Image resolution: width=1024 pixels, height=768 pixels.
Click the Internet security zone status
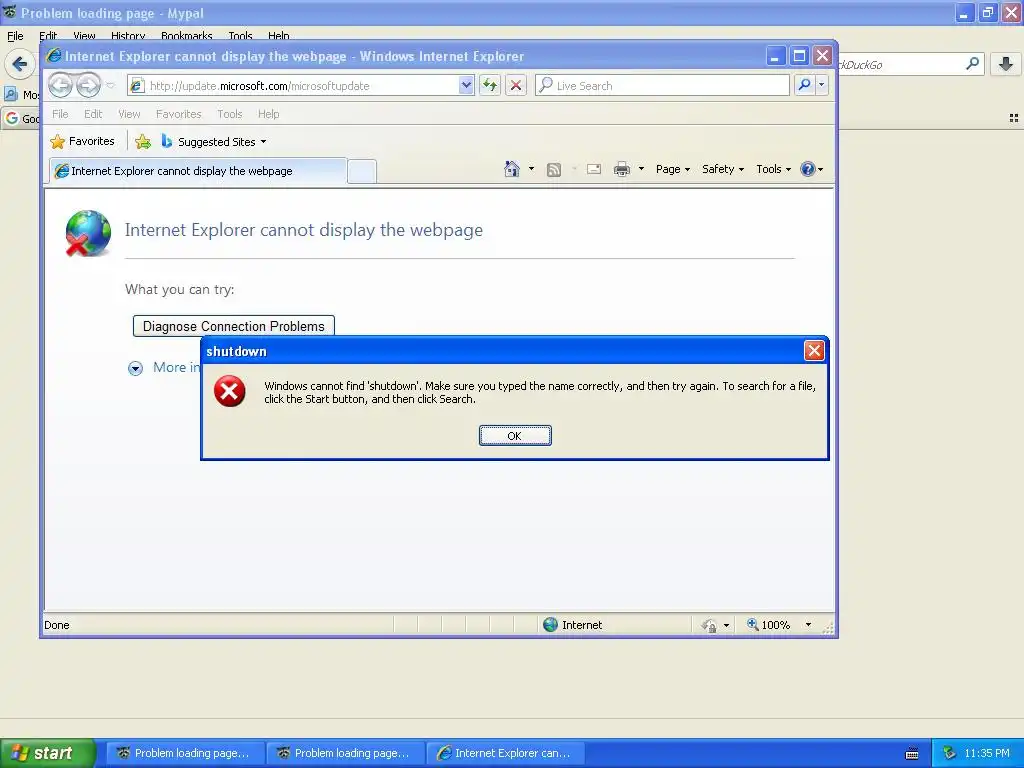pos(573,625)
